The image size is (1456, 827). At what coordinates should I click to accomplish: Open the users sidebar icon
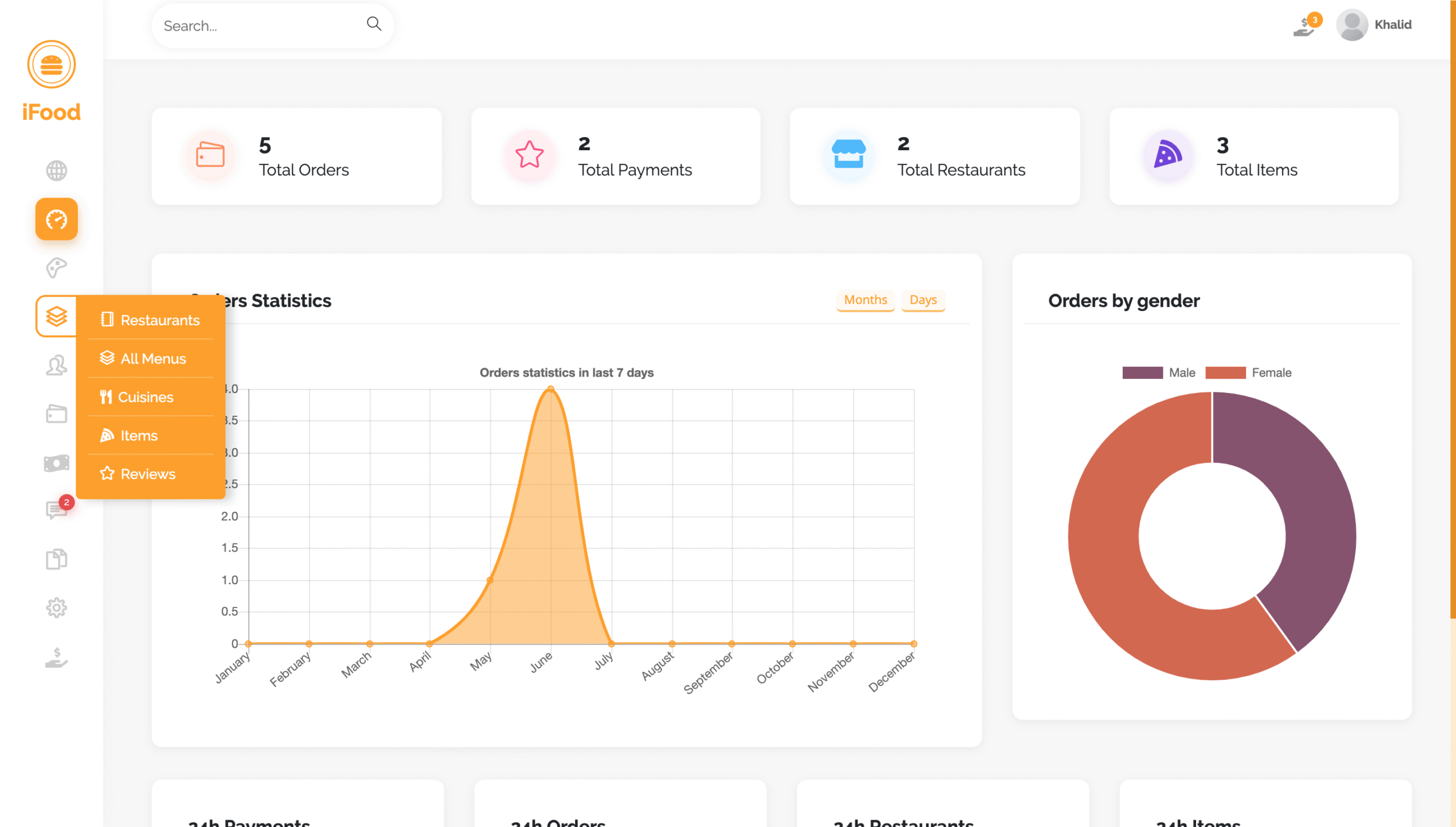point(56,365)
